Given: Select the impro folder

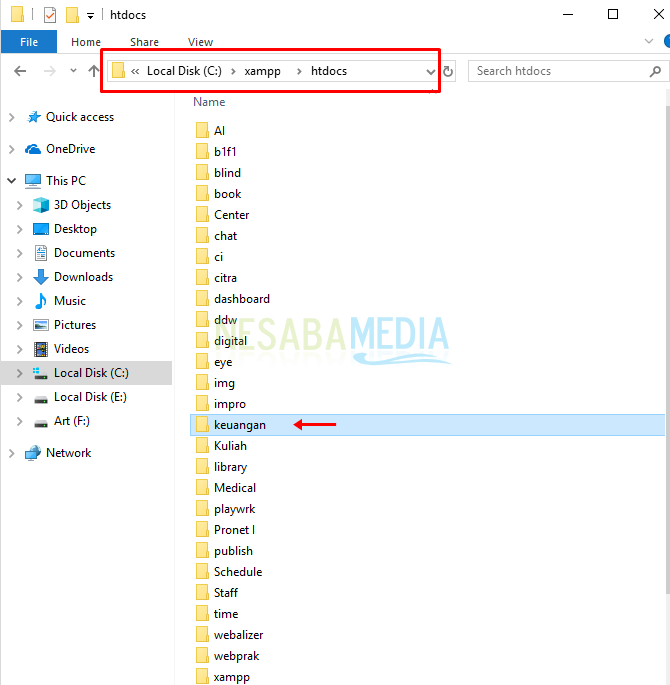Looking at the screenshot, I should [230, 404].
